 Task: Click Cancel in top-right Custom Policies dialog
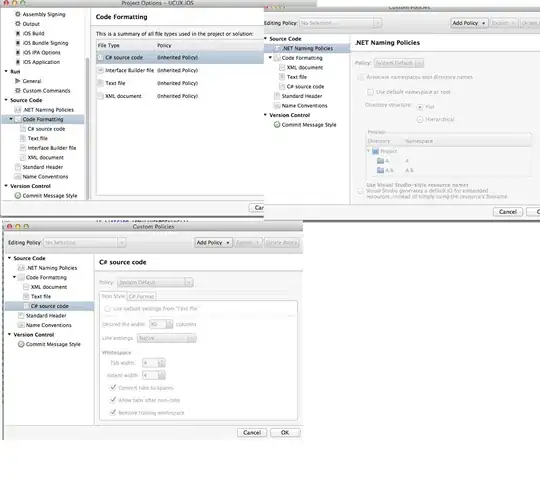pyautogui.click(x=508, y=212)
